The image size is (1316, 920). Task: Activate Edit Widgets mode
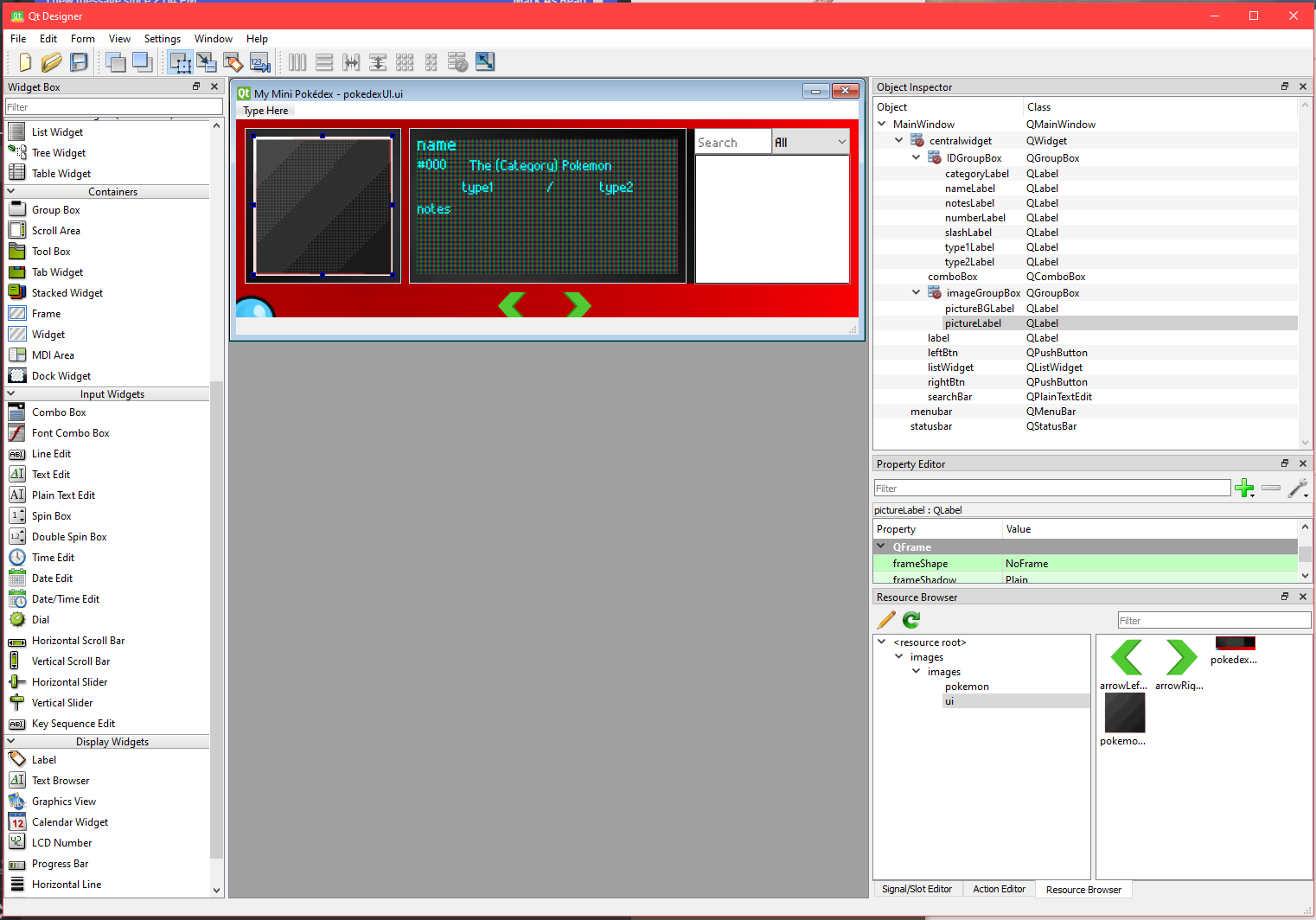click(180, 62)
